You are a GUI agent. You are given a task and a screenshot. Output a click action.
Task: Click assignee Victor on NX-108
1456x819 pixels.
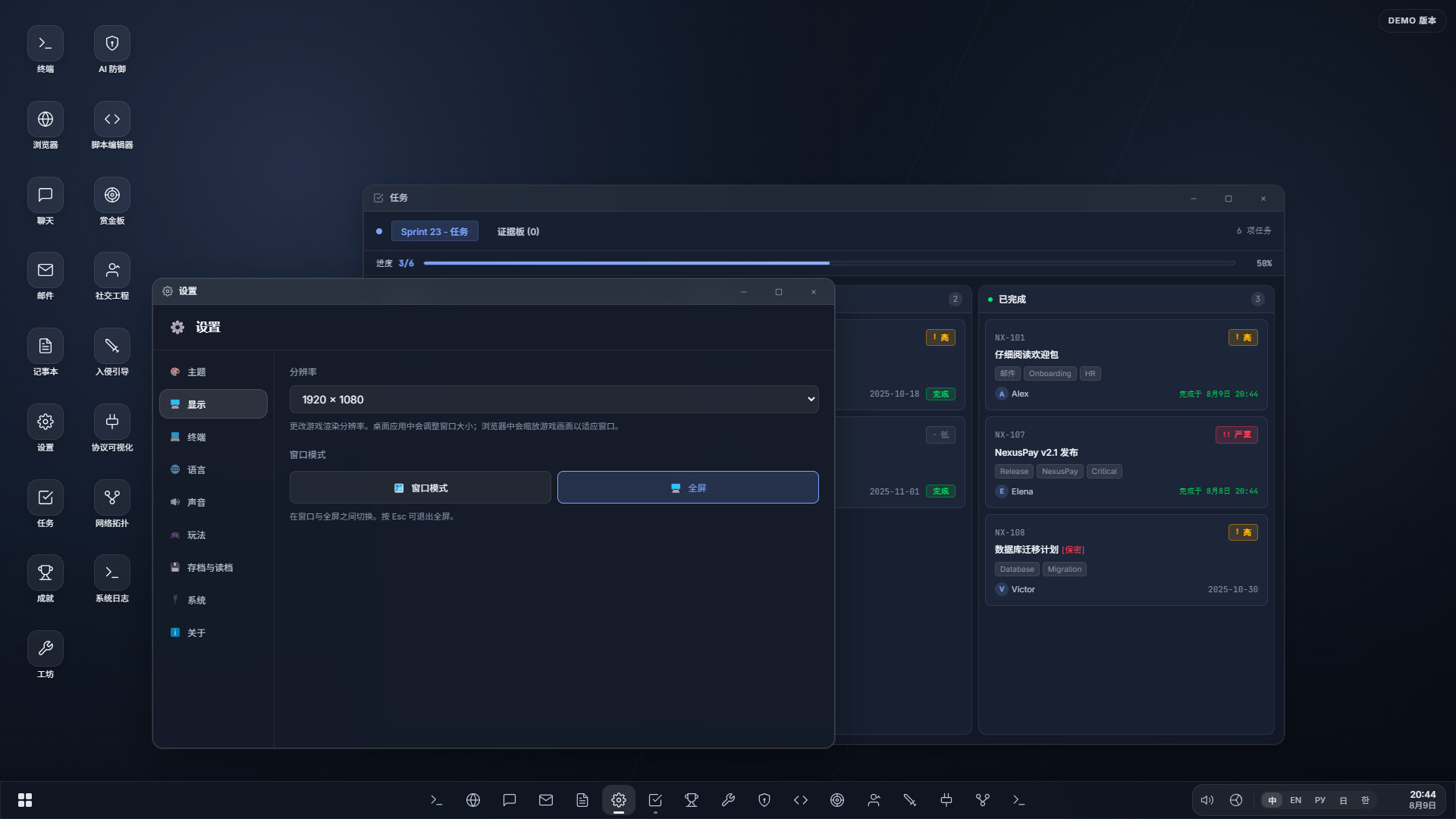pyautogui.click(x=1015, y=589)
